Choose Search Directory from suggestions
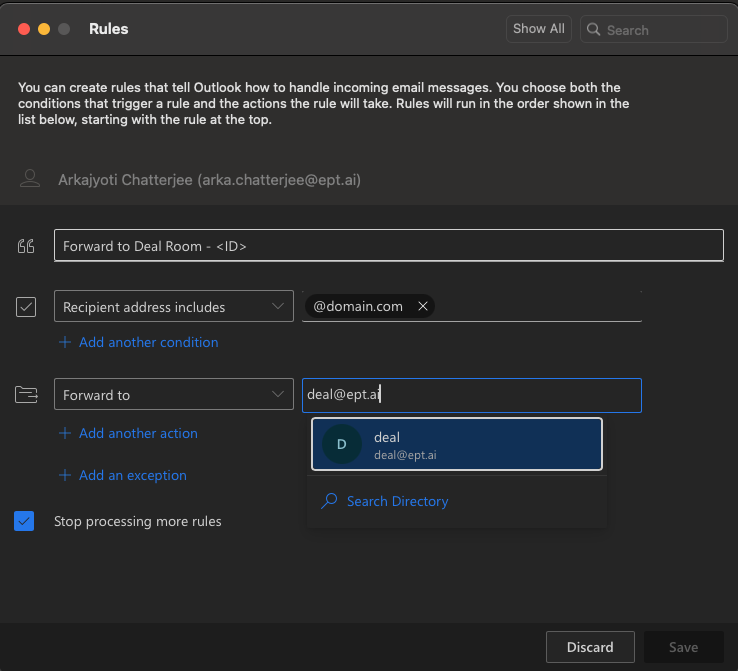 (396, 501)
